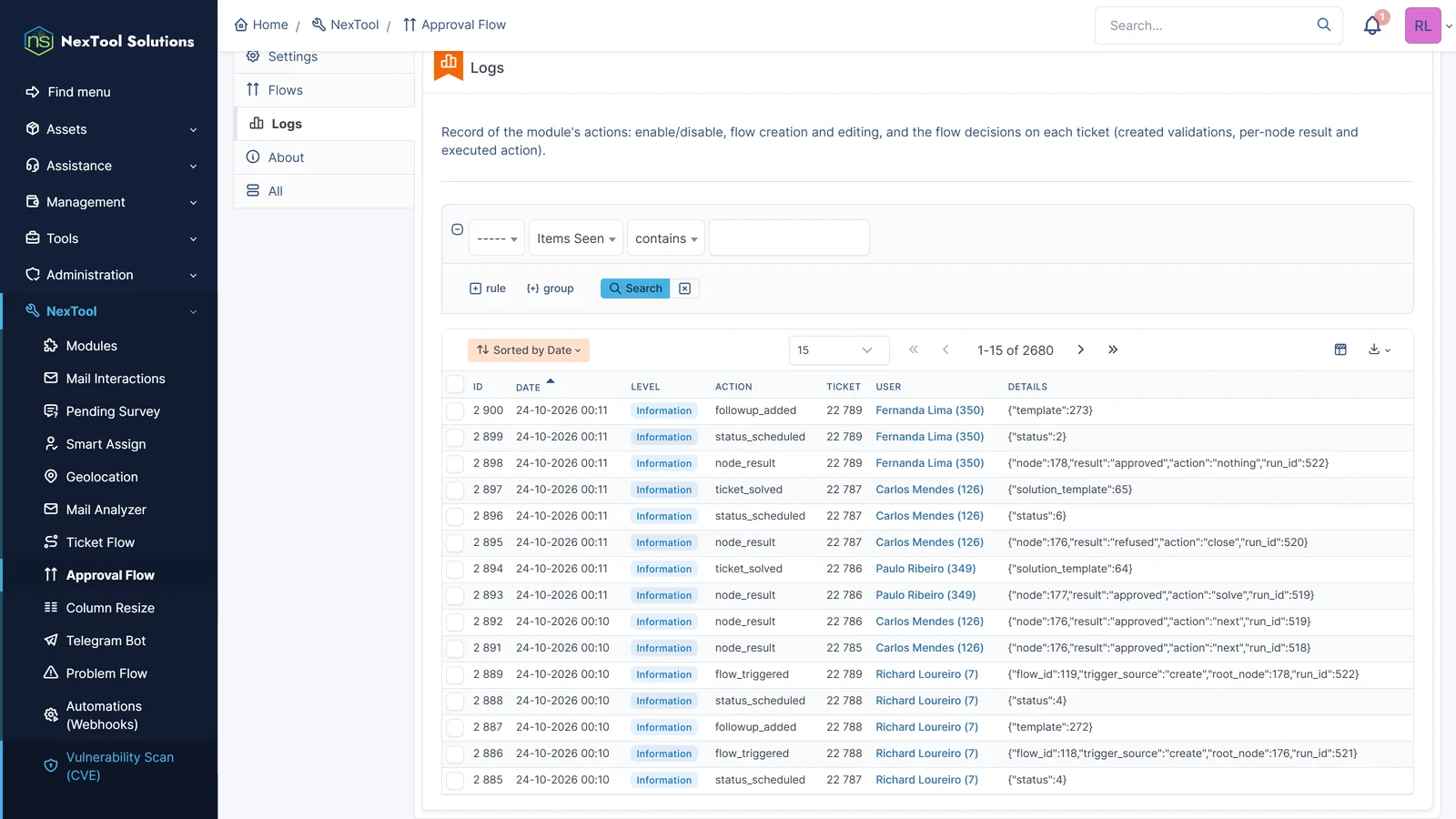Open user Fernanda Lima (350) in row 2 900
The image size is (1456, 819).
point(929,410)
